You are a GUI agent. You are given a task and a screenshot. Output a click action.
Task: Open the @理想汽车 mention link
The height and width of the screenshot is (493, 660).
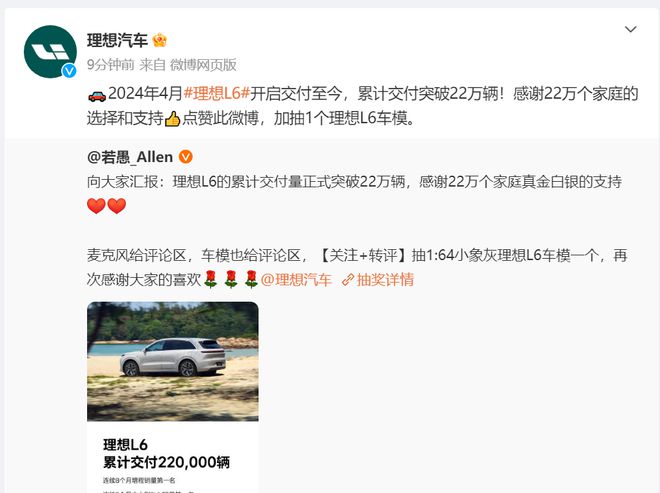pyautogui.click(x=296, y=280)
